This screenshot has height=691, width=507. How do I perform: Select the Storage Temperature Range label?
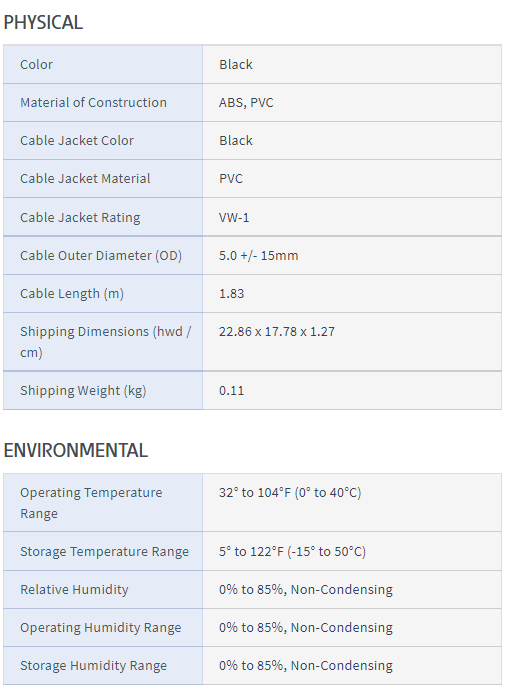[104, 551]
